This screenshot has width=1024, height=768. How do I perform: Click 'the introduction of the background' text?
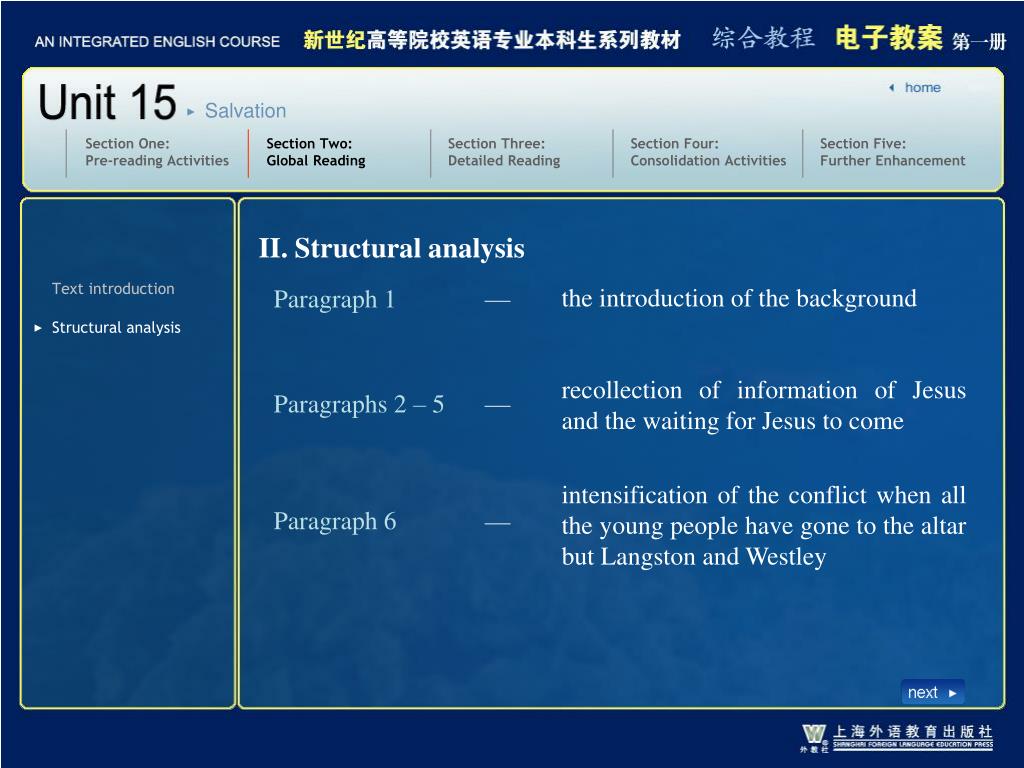[x=739, y=299]
